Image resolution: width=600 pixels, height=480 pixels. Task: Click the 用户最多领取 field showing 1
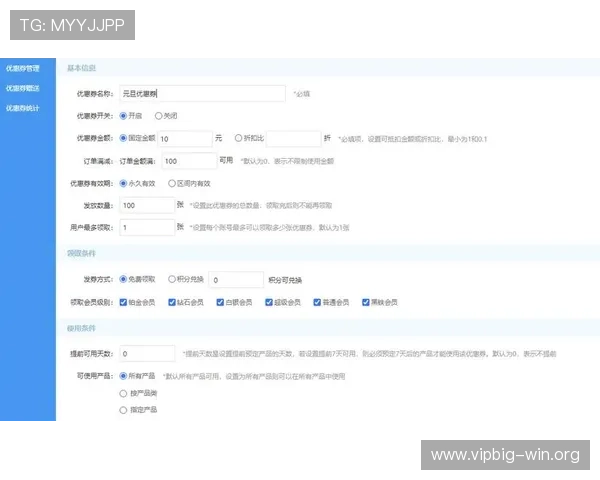click(x=147, y=227)
